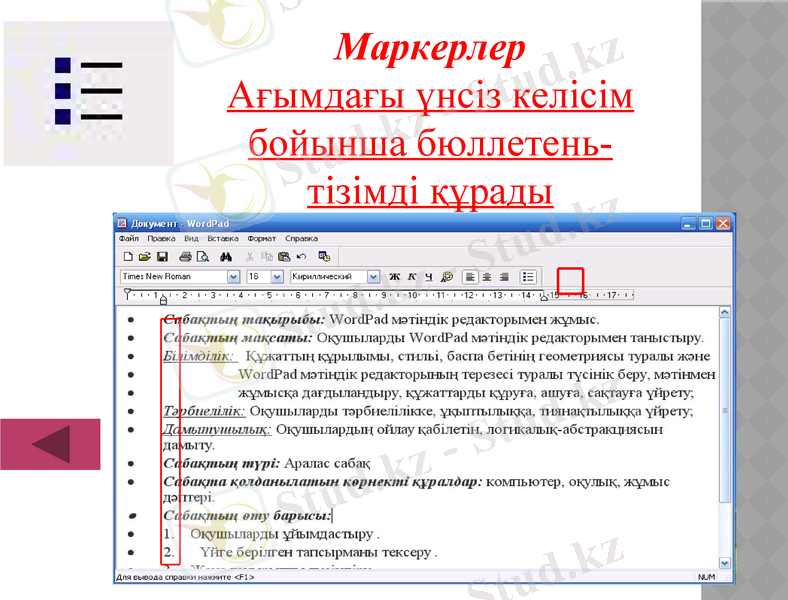
Task: Find text using the binoculars icon
Action: [x=226, y=257]
